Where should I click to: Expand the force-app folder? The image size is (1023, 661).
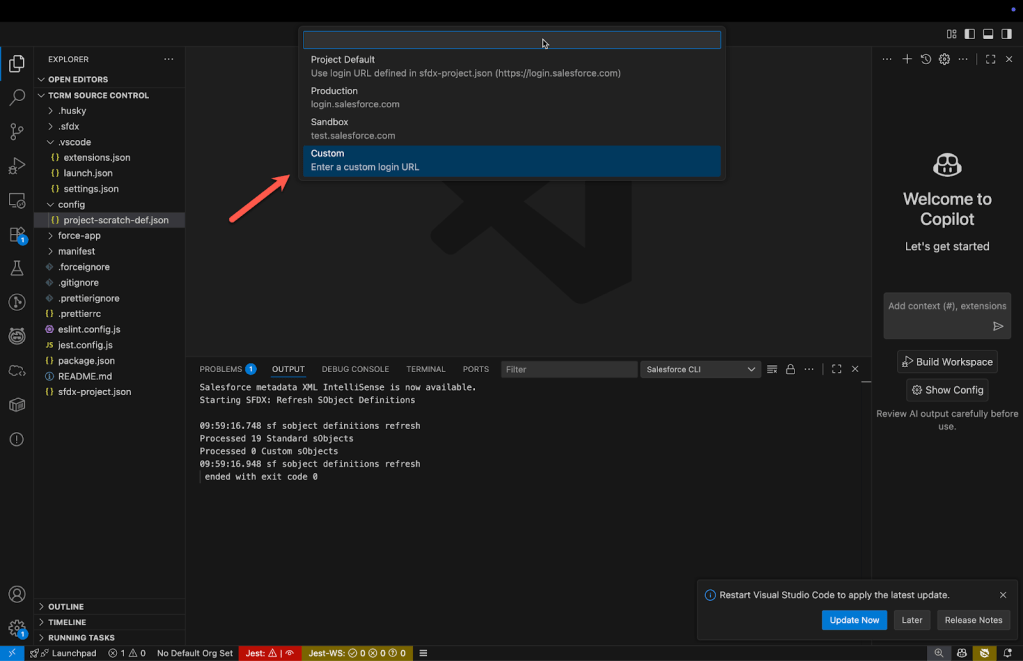pos(79,236)
